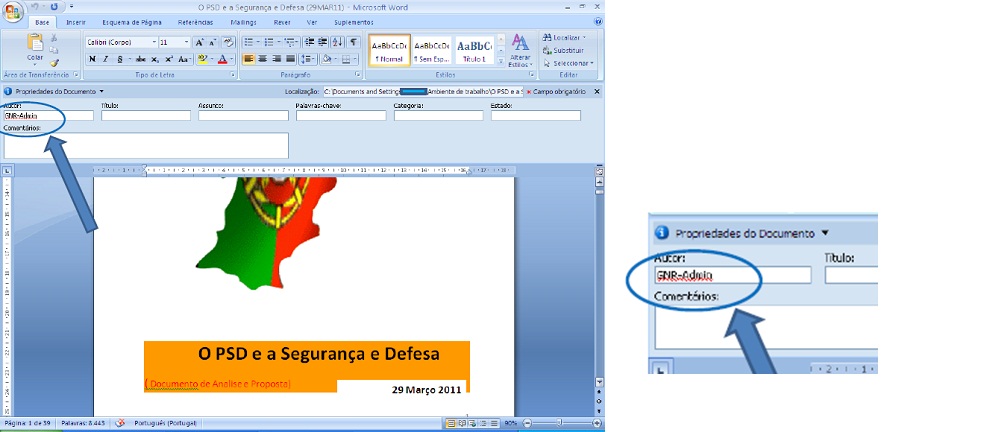
Task: Open Estilos pane dialog launcher
Action: [x=532, y=75]
